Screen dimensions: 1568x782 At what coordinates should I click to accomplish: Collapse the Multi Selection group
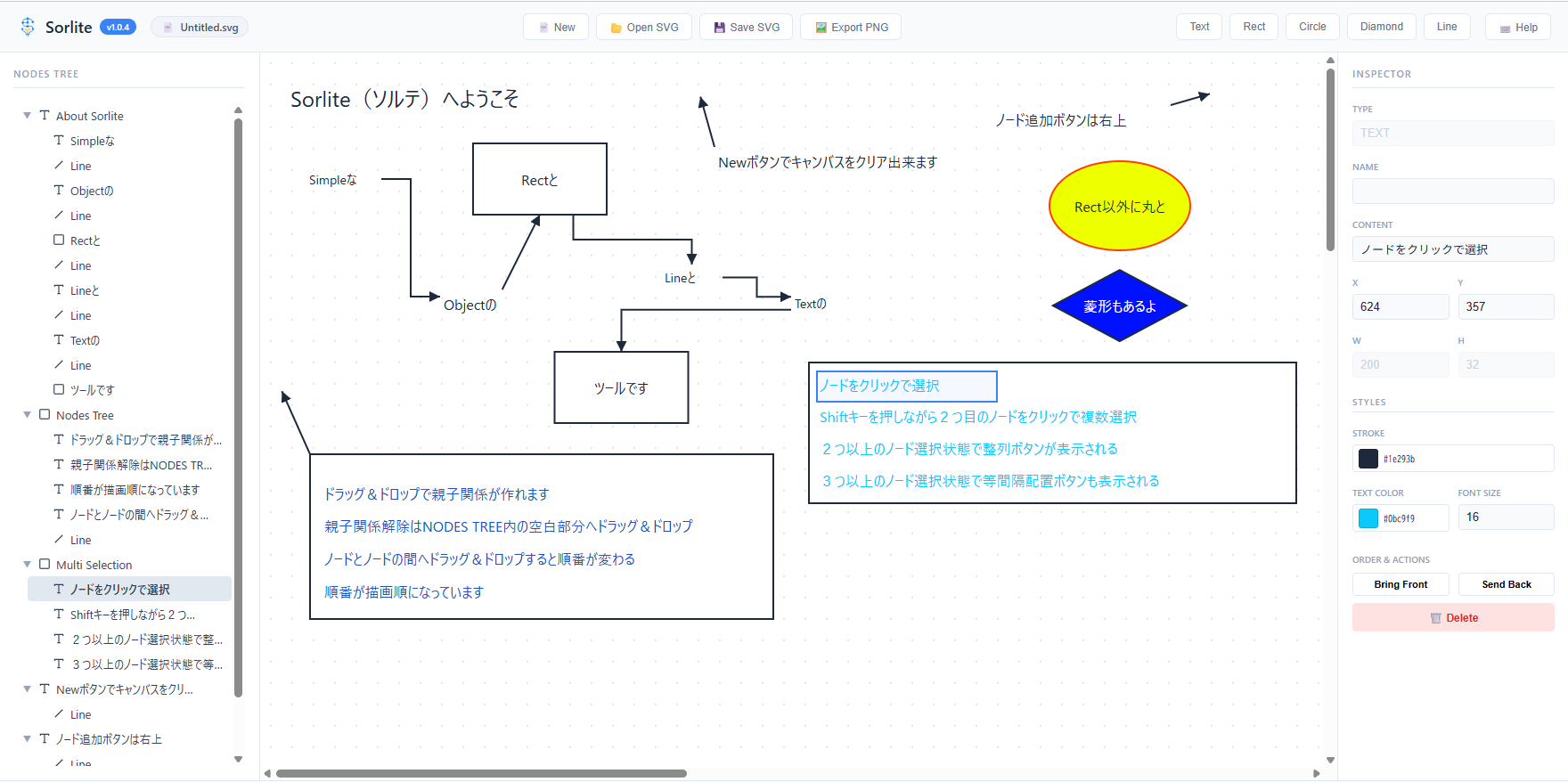click(x=27, y=565)
